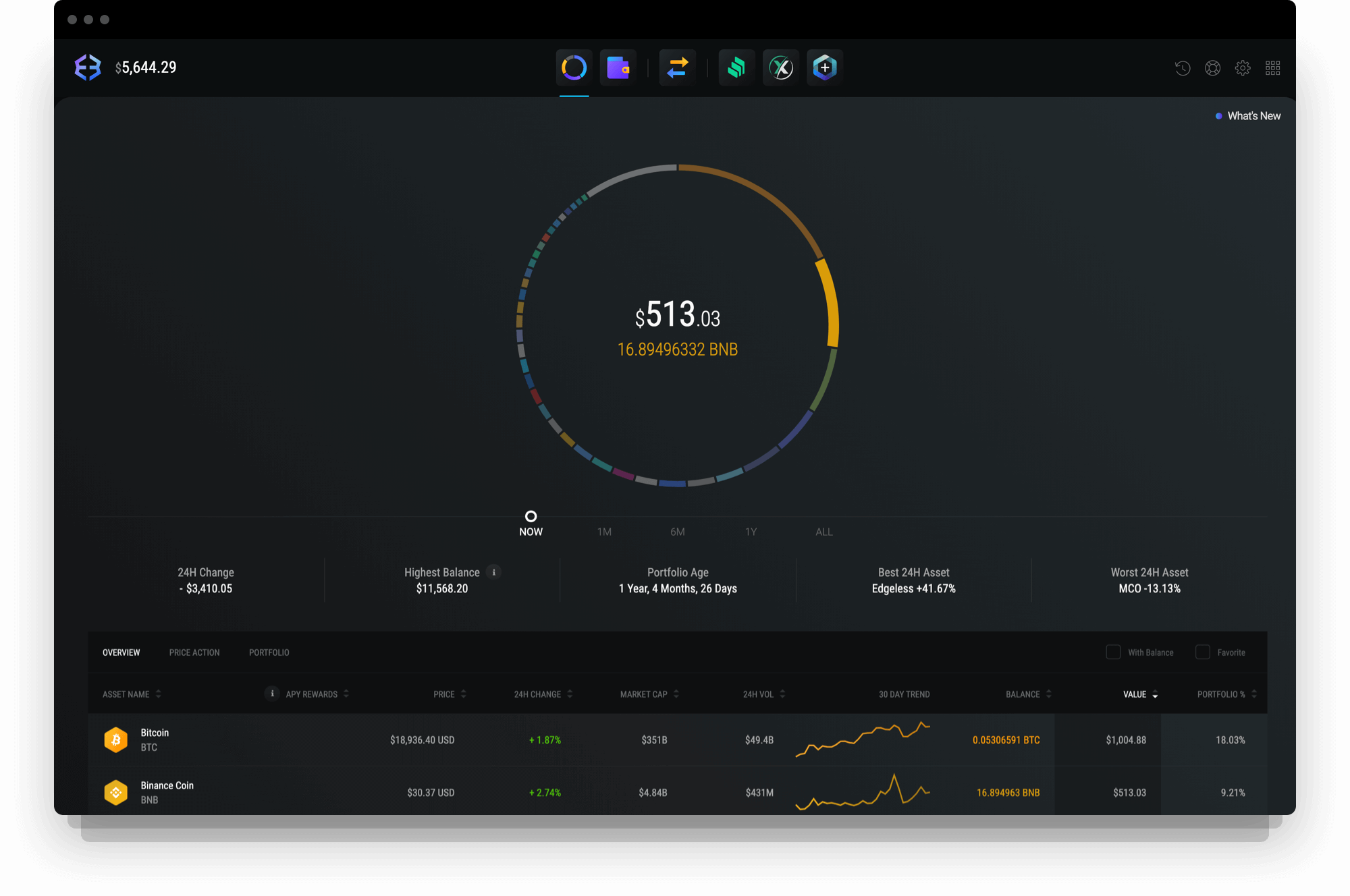Viewport: 1350px width, 896px height.
Task: Switch to the Portfolio tab
Action: pyautogui.click(x=271, y=653)
